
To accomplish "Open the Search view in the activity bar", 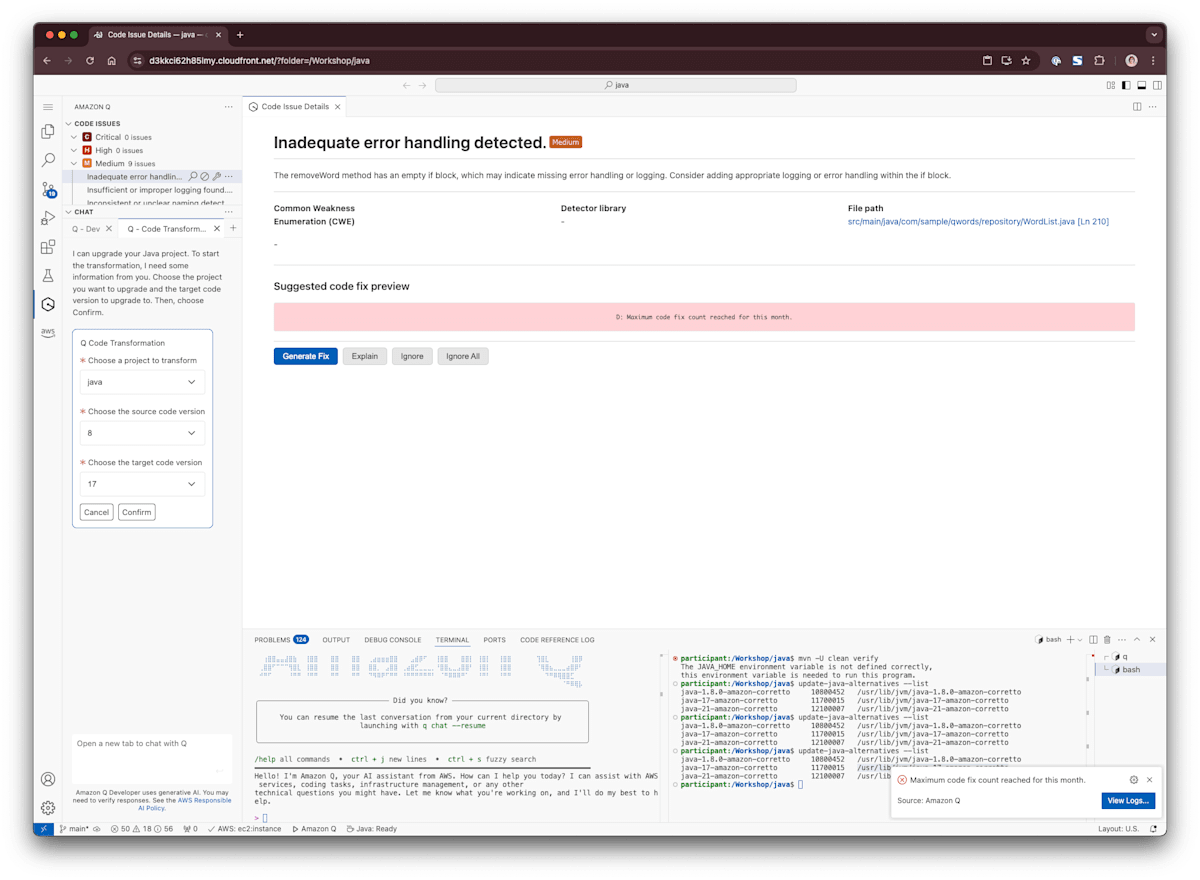I will click(x=47, y=160).
